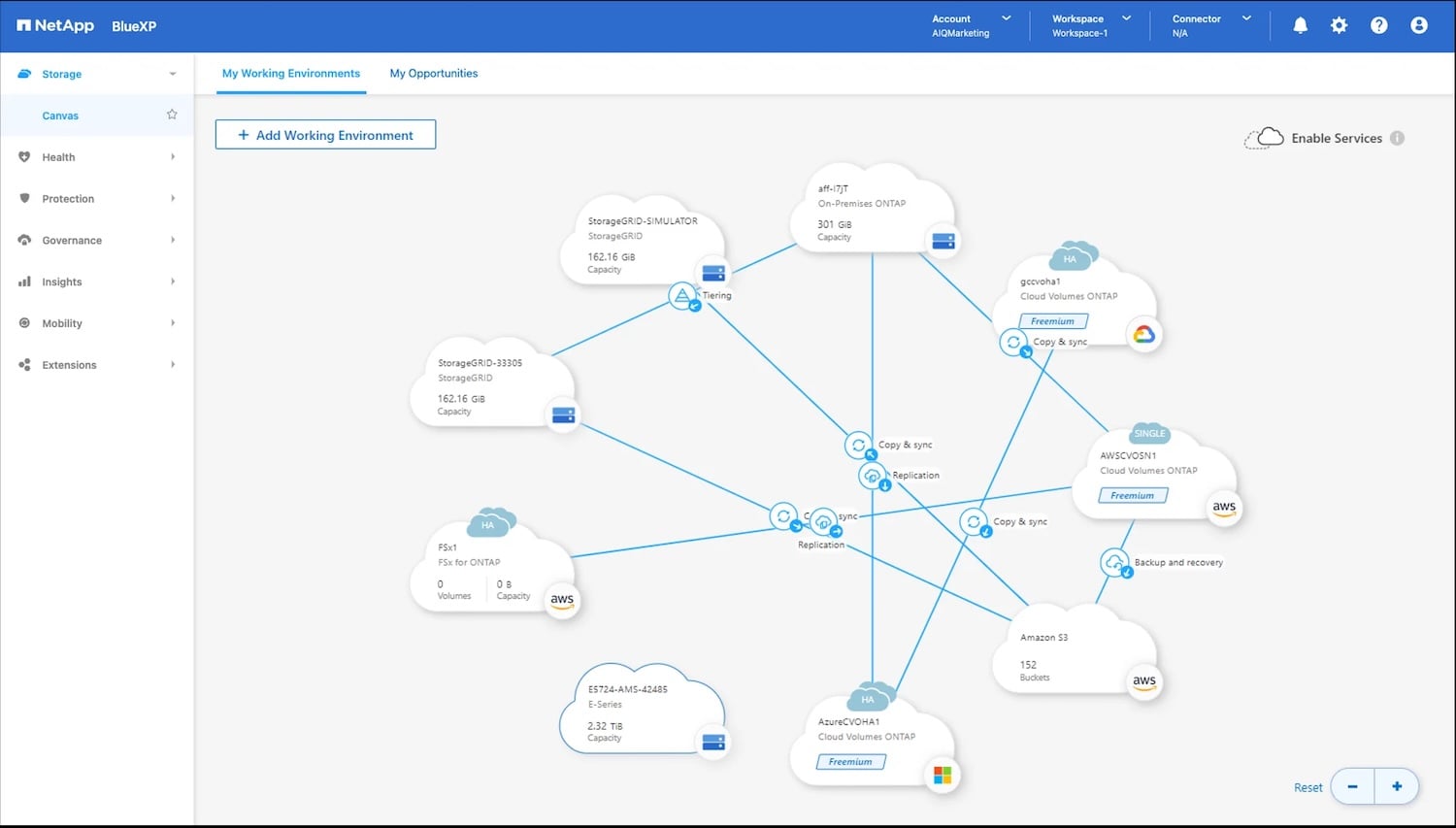Click the Microsoft logo on AzureCVOHA1
The image size is (1456, 828).
tap(943, 775)
